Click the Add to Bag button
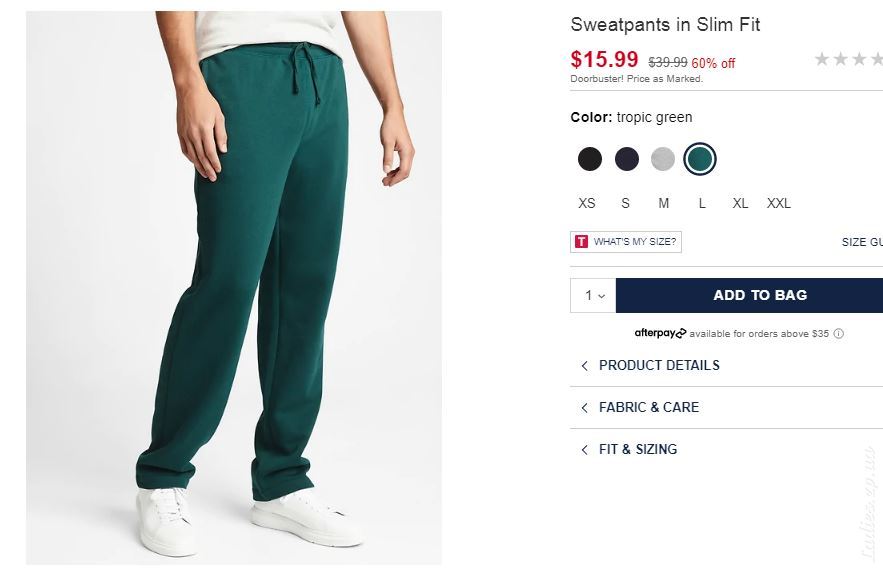The width and height of the screenshot is (883, 570). 750,295
